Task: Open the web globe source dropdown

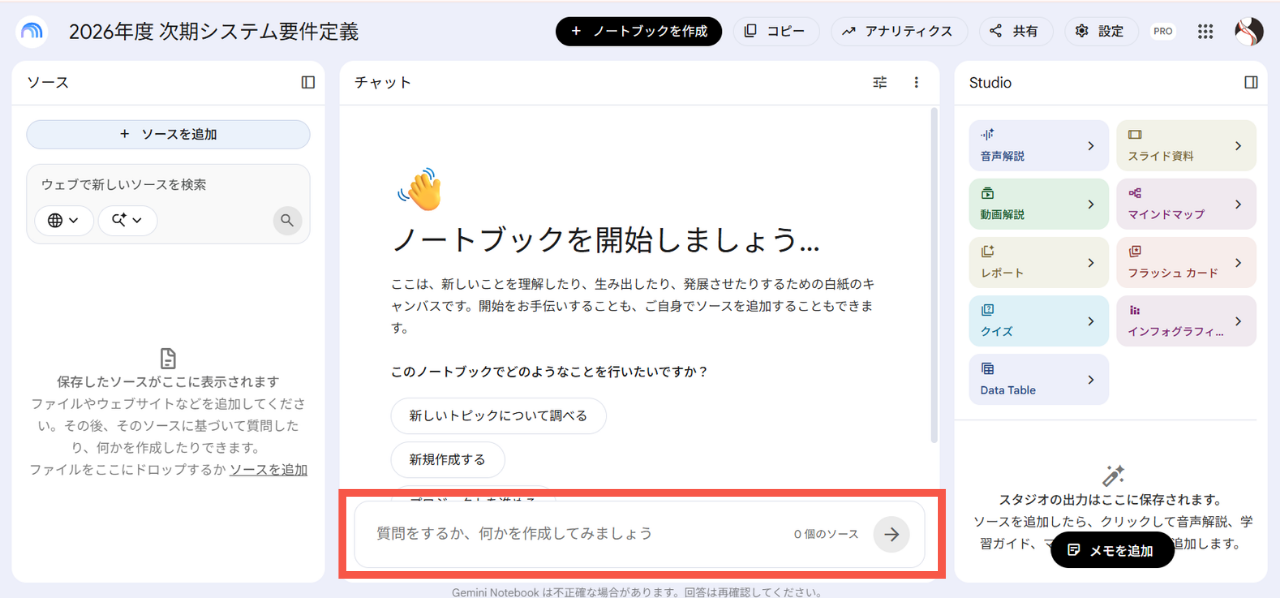Action: 64,220
